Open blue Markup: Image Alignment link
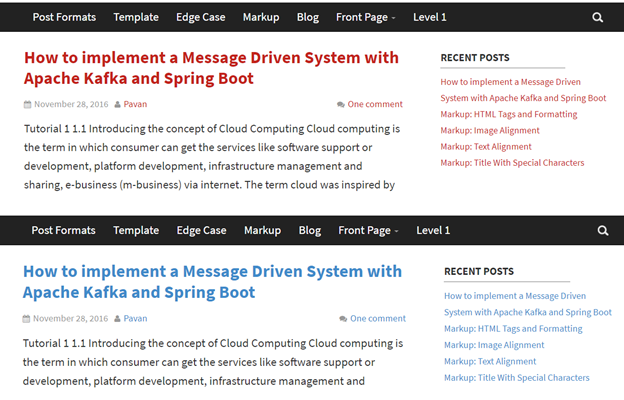Image resolution: width=624 pixels, height=400 pixels. [494, 345]
